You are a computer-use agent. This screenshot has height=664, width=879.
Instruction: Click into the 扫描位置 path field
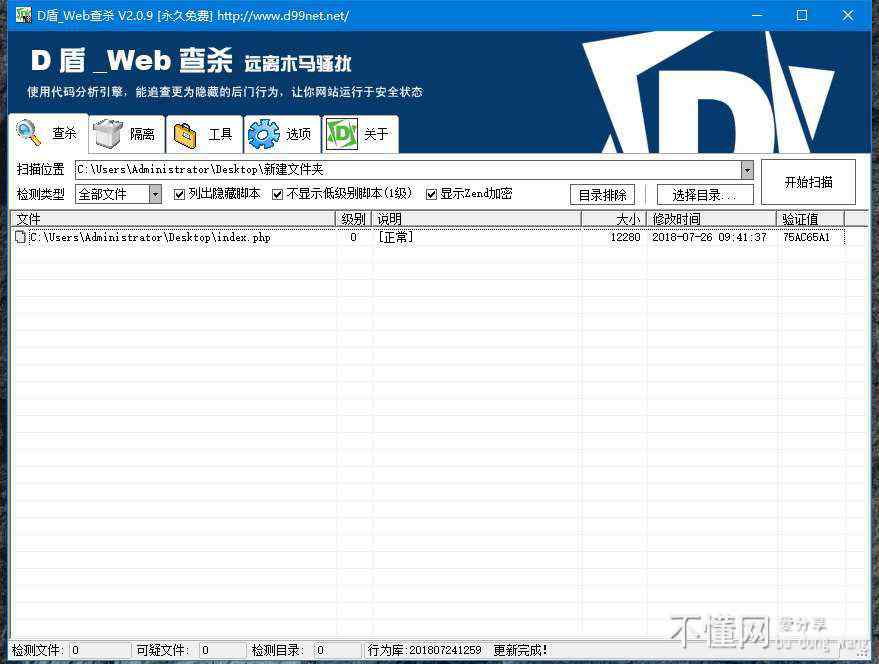(x=408, y=169)
